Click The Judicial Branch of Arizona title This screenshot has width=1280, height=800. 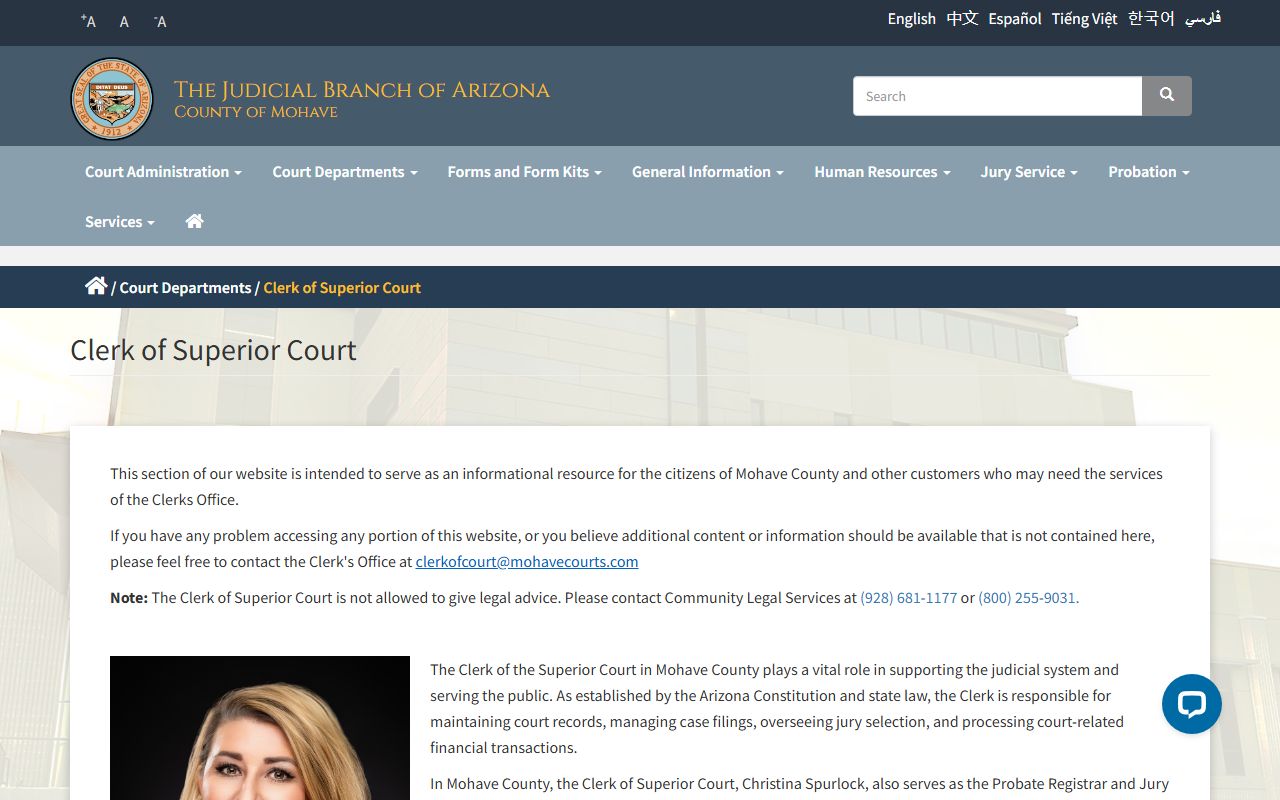pyautogui.click(x=362, y=90)
